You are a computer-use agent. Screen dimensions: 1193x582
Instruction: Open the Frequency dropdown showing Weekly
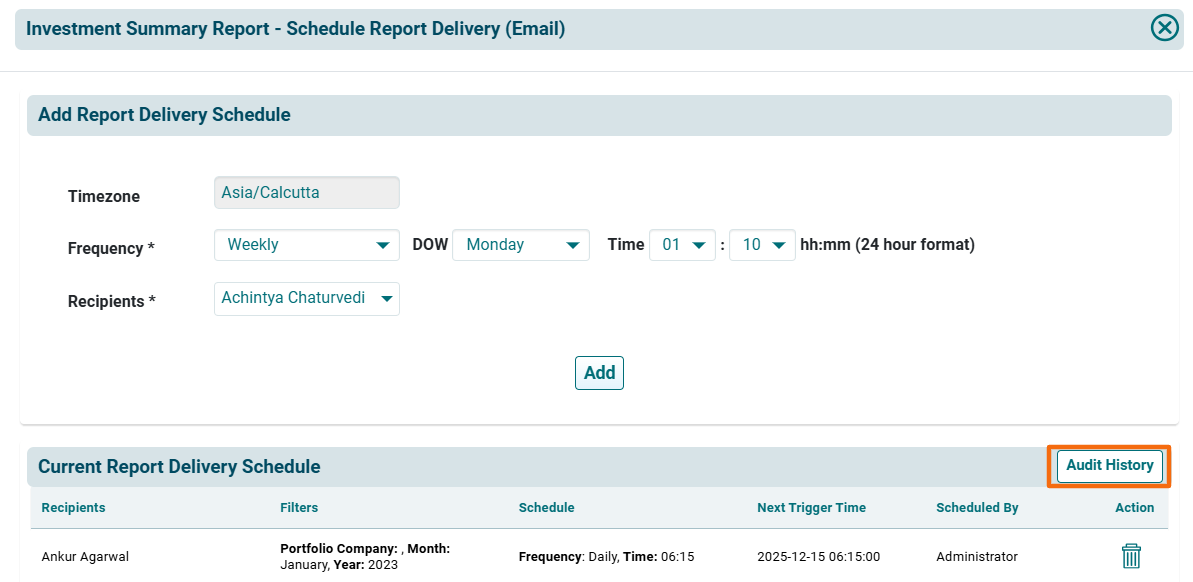[x=307, y=245]
